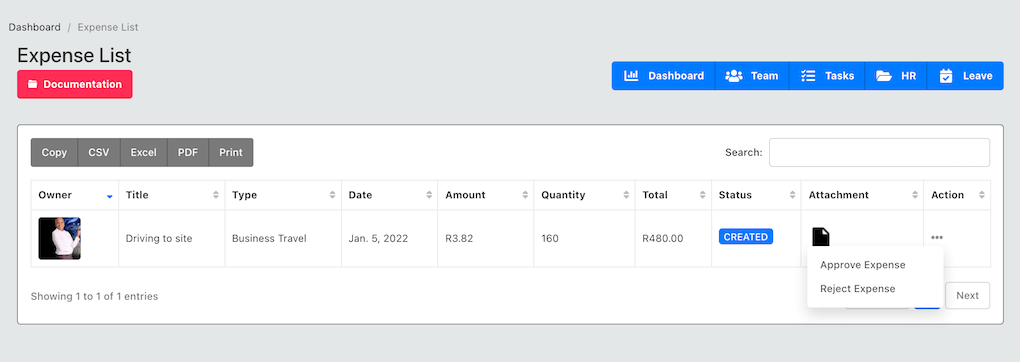Sort by Owner column

click(x=75, y=195)
